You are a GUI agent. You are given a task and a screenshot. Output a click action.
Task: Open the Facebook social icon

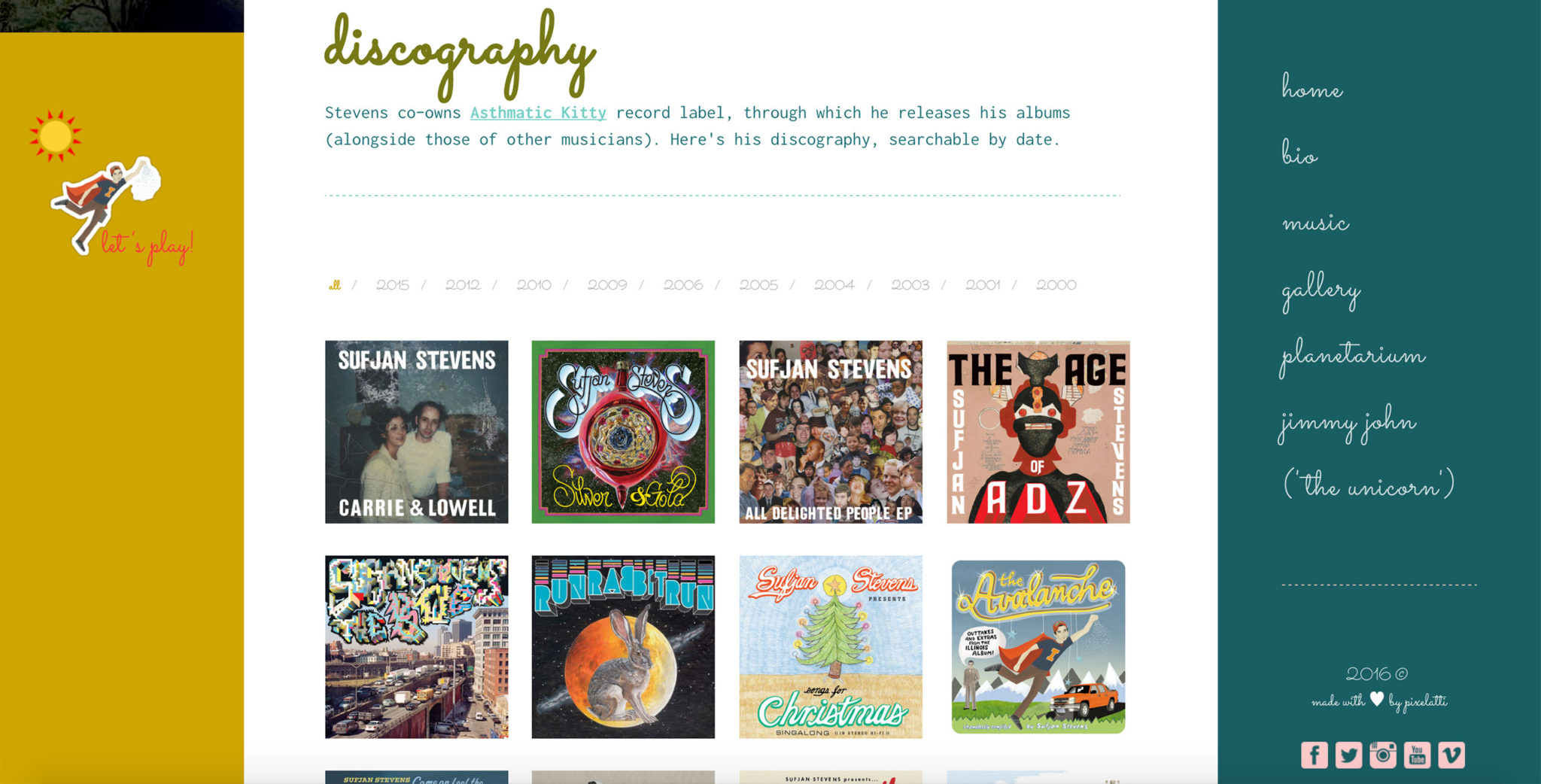point(1315,755)
